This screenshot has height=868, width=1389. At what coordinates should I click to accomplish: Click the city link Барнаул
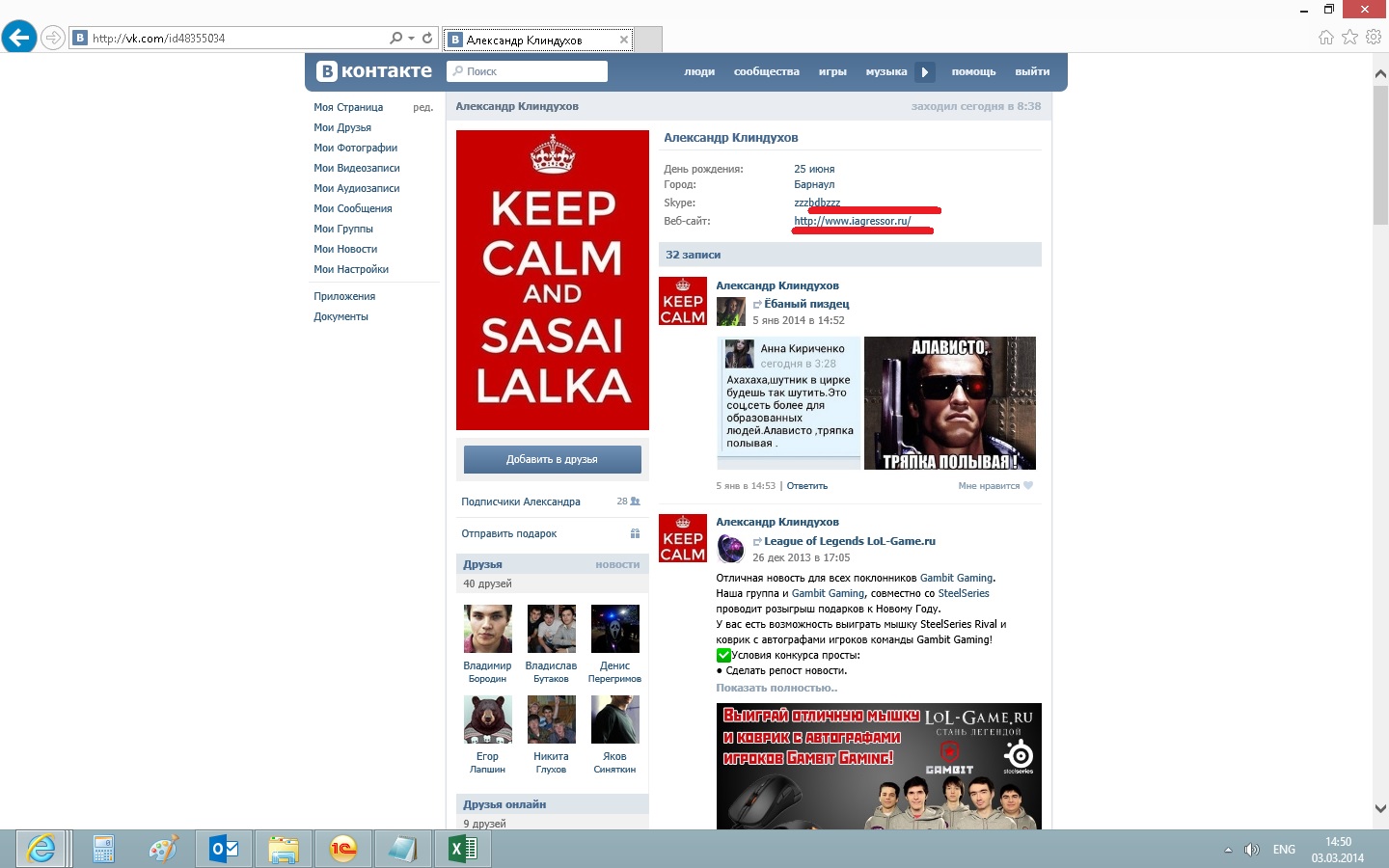click(814, 184)
